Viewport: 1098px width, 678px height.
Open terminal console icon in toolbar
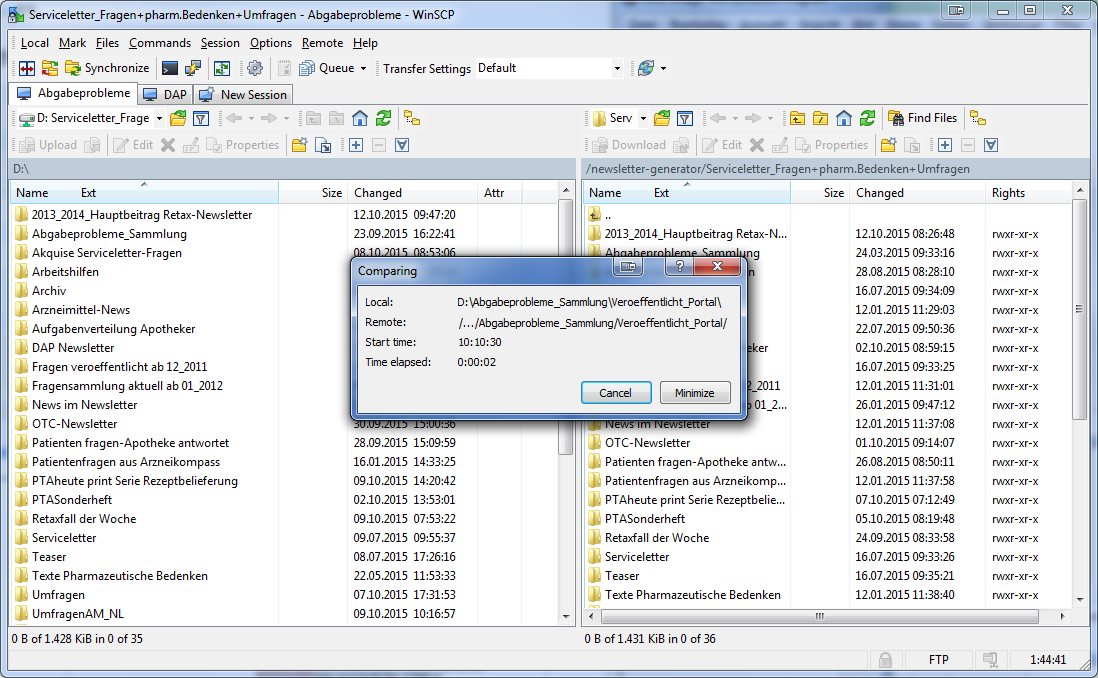pyautogui.click(x=170, y=68)
